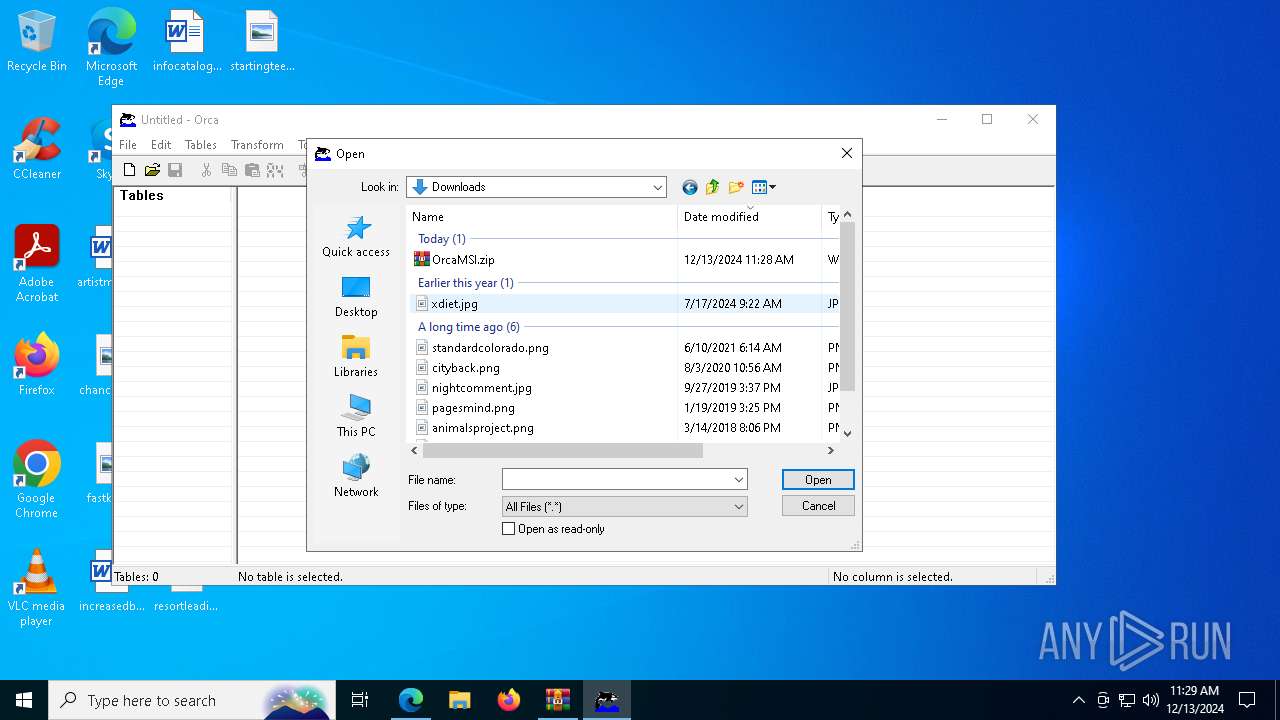Click the Cancel button in dialog
This screenshot has width=1280, height=720.
[818, 506]
